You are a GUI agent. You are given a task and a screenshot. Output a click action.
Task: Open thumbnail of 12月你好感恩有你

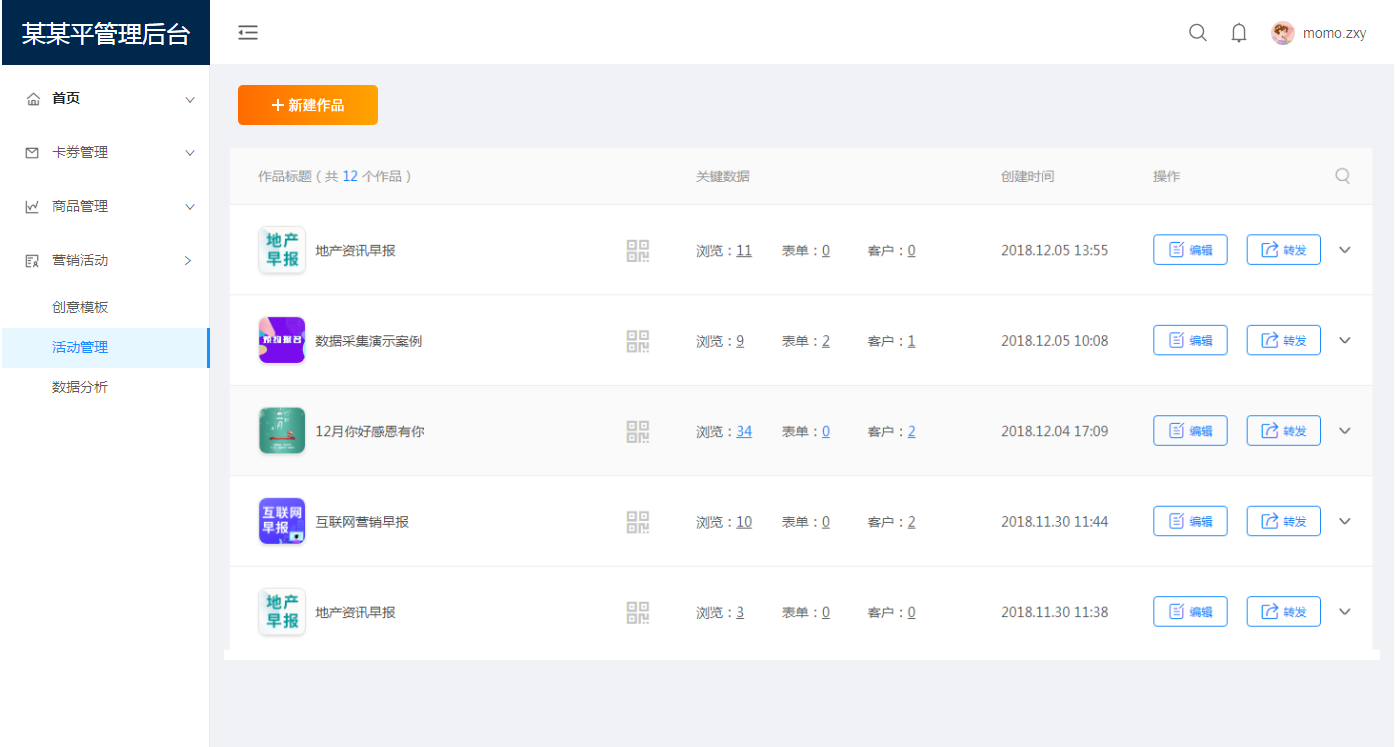(x=282, y=431)
